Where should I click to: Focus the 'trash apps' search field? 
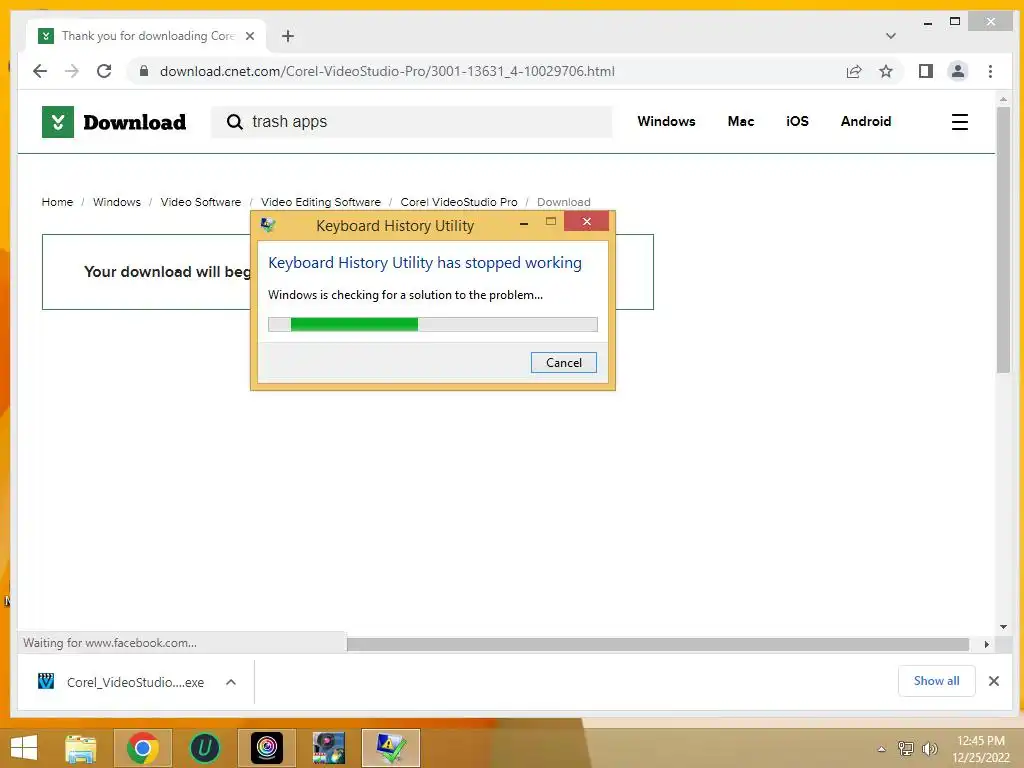pyautogui.click(x=411, y=122)
